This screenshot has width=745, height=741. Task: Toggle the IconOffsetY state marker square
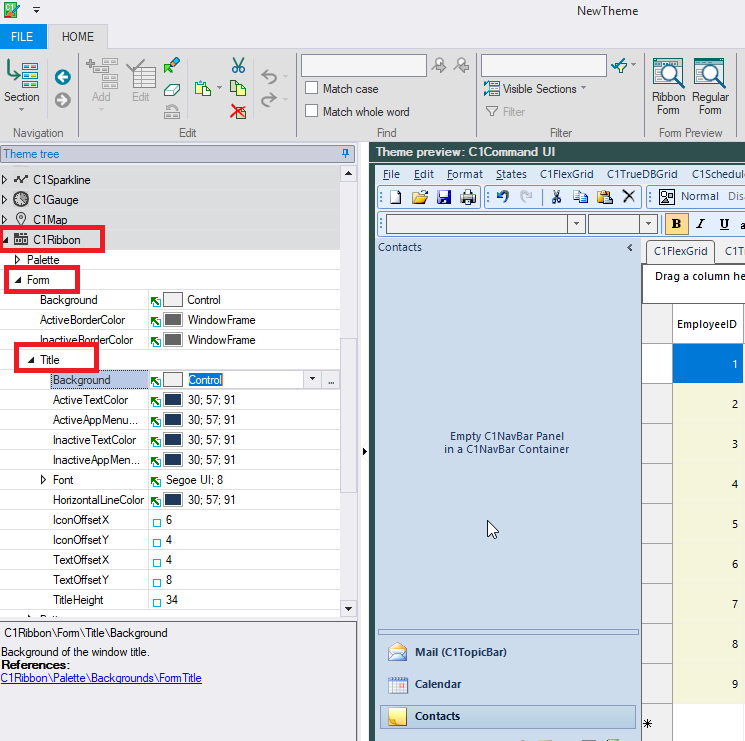[x=157, y=542]
